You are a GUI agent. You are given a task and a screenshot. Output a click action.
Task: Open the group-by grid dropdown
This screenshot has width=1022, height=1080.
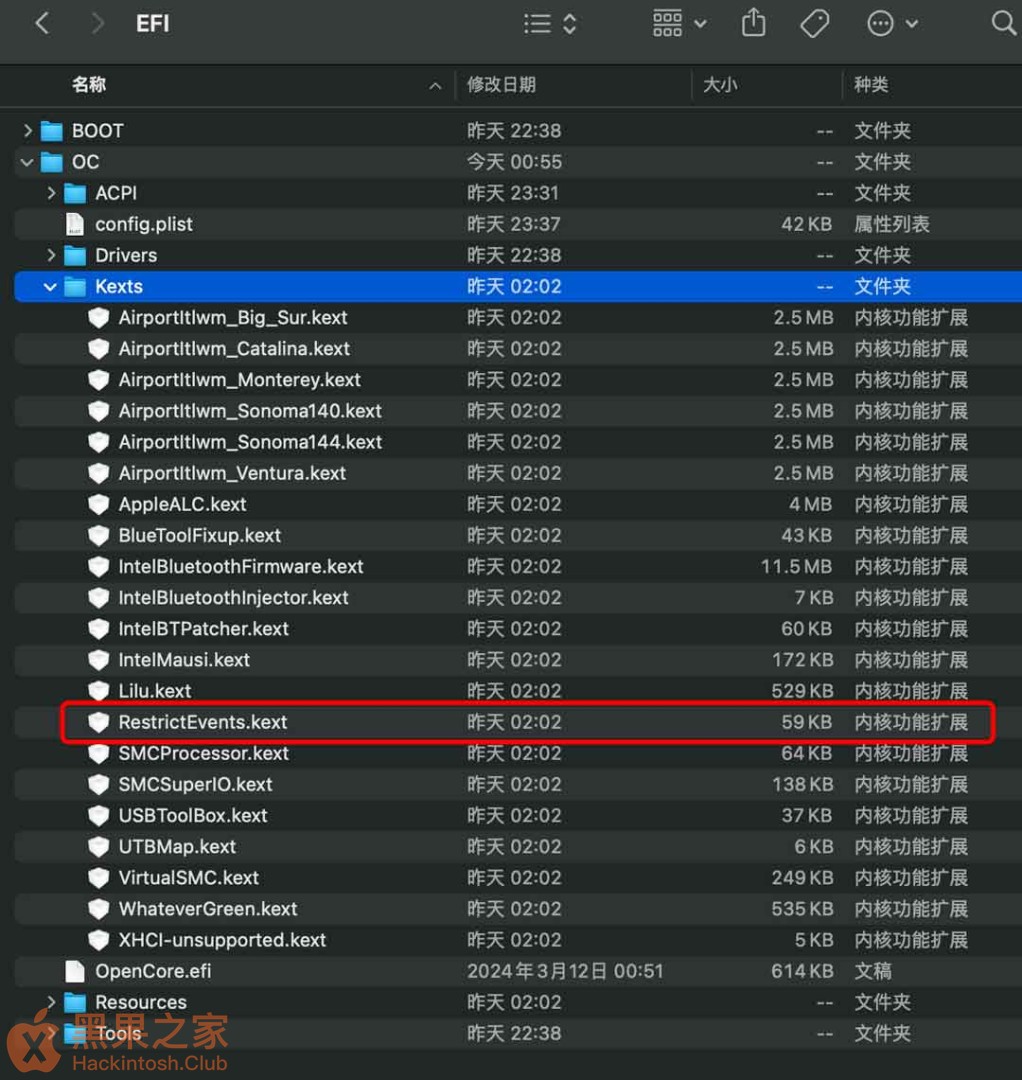pyautogui.click(x=679, y=23)
